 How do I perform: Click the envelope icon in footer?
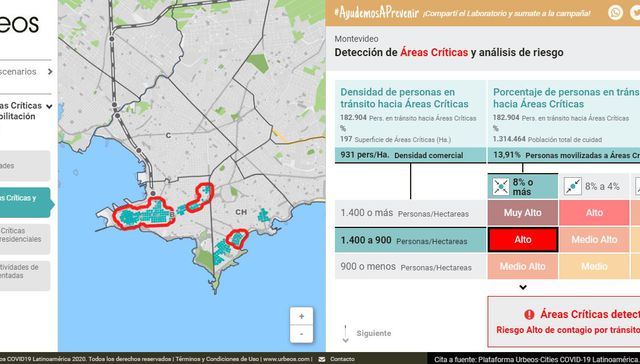[322, 359]
